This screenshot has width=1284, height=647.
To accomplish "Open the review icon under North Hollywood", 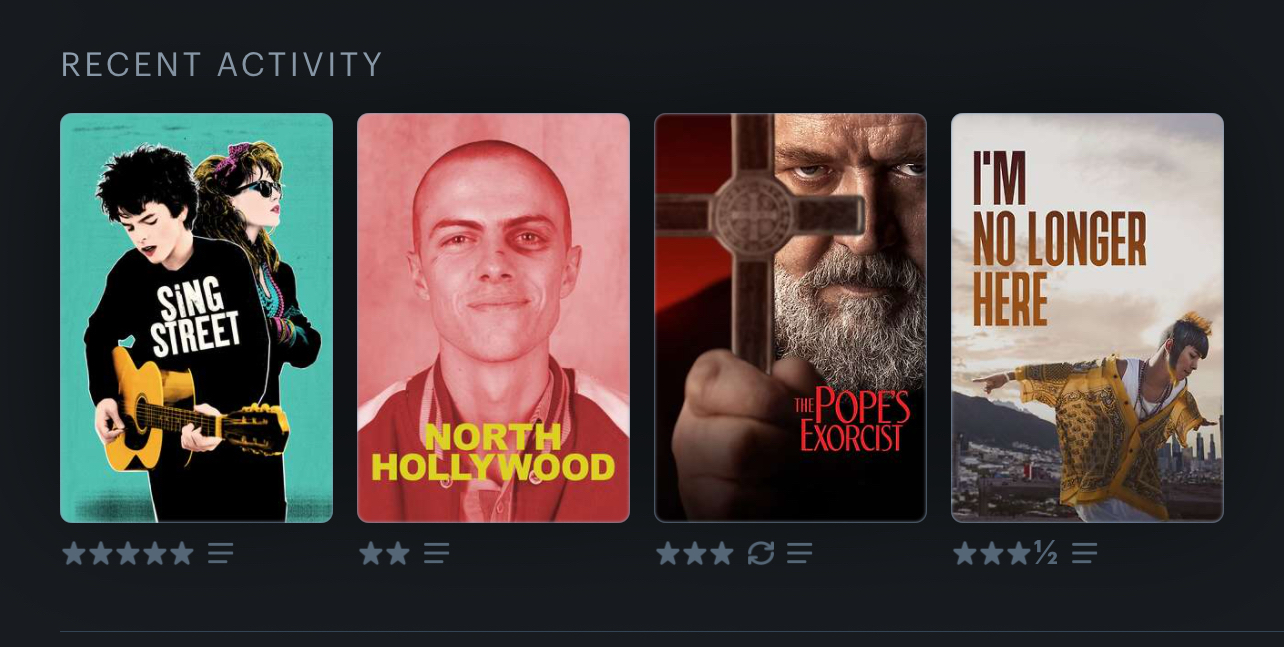I will pyautogui.click(x=436, y=553).
